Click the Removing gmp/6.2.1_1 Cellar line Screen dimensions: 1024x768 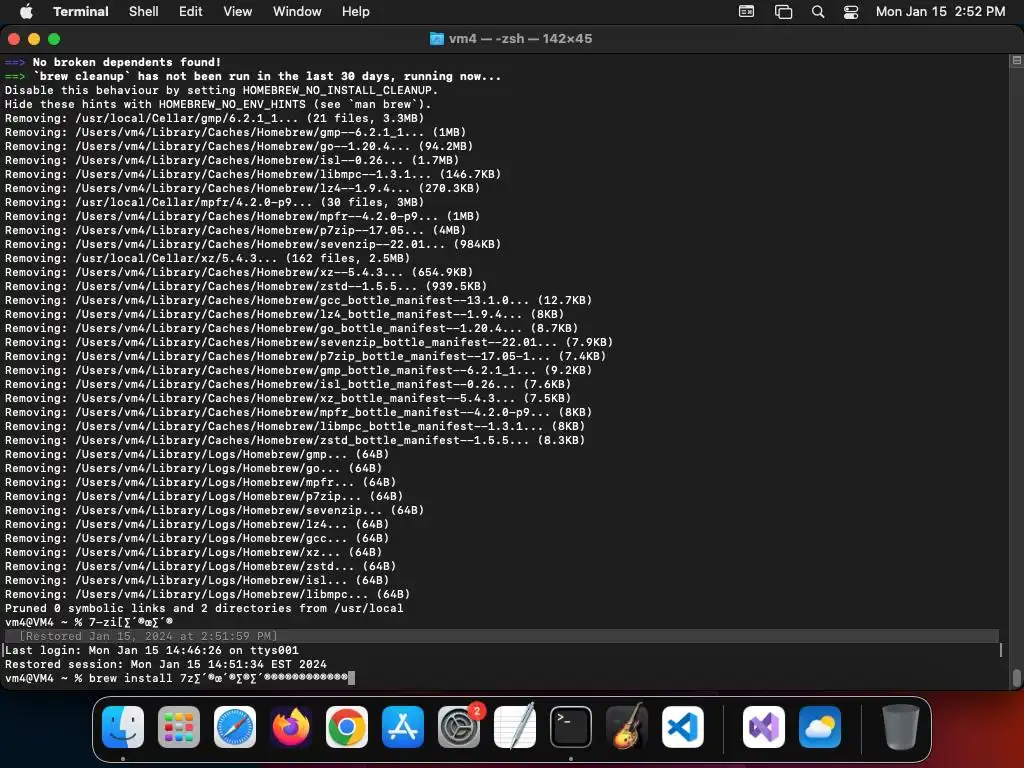click(x=214, y=118)
